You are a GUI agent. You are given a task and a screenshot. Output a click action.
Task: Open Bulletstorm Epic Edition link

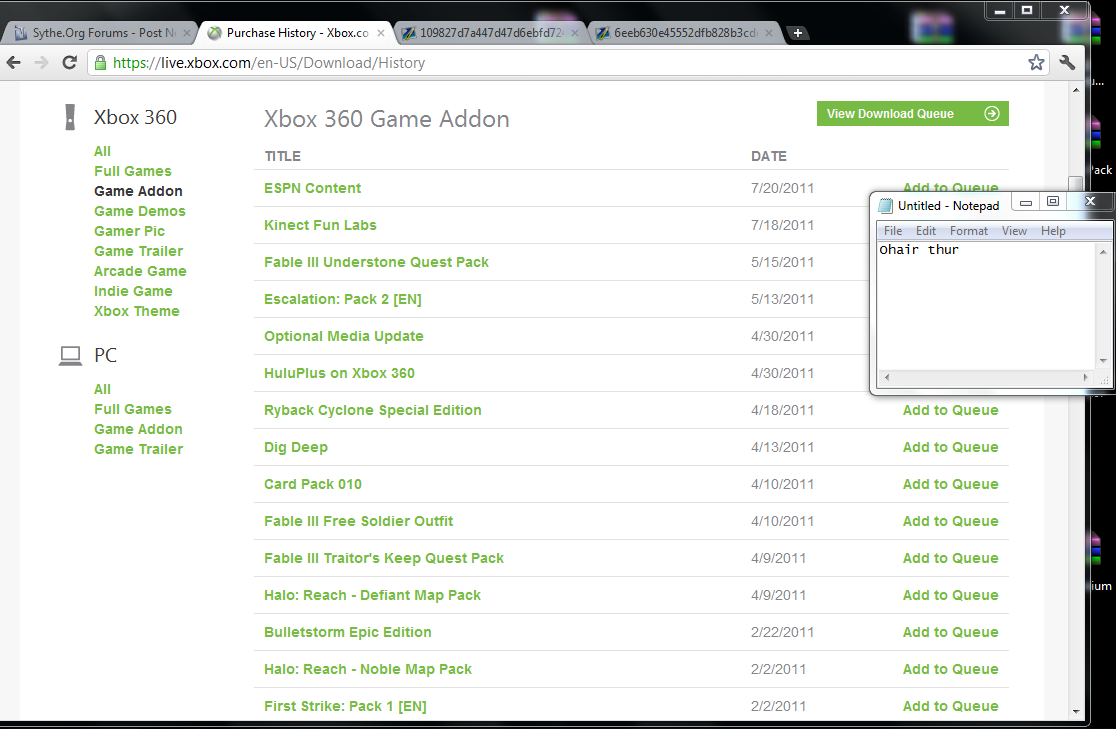[x=348, y=632]
